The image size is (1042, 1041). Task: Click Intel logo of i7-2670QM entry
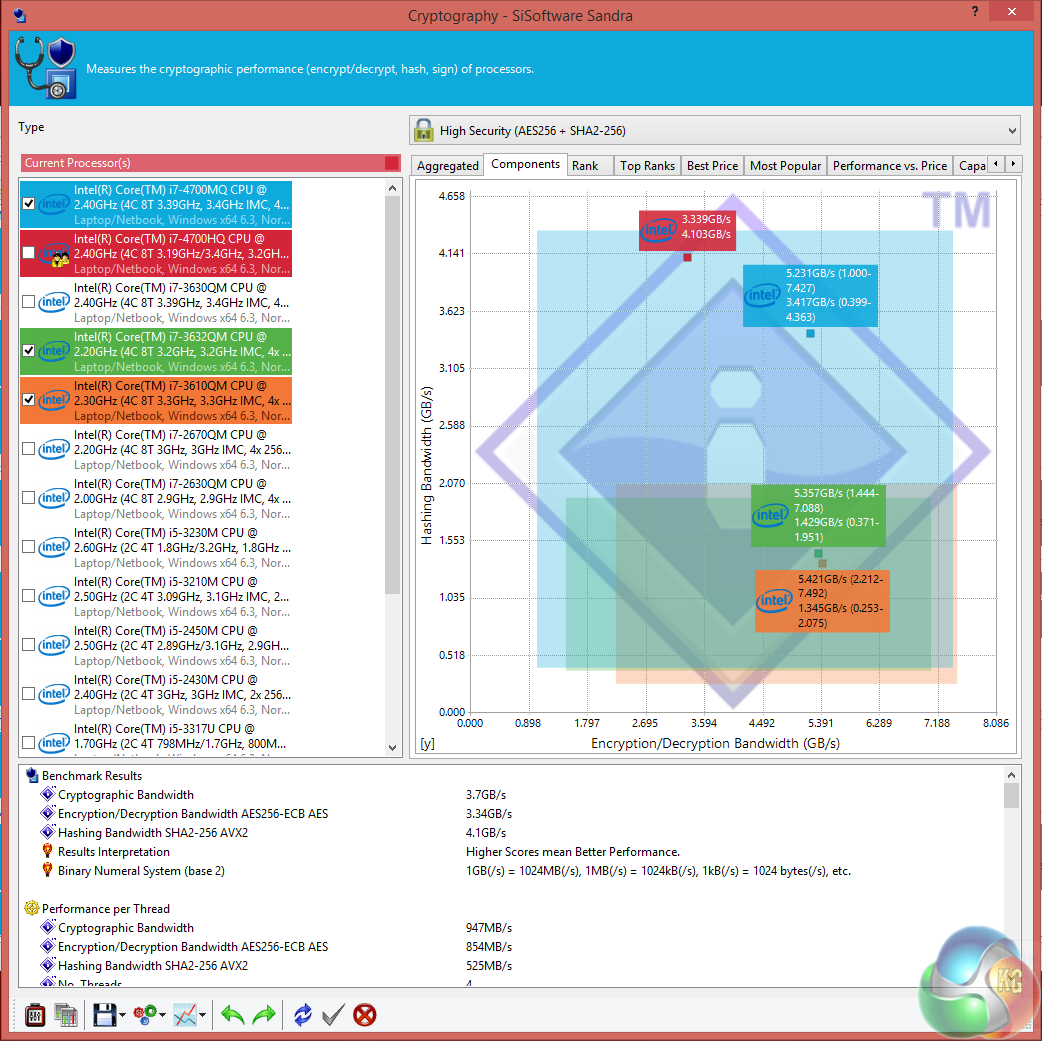(54, 449)
